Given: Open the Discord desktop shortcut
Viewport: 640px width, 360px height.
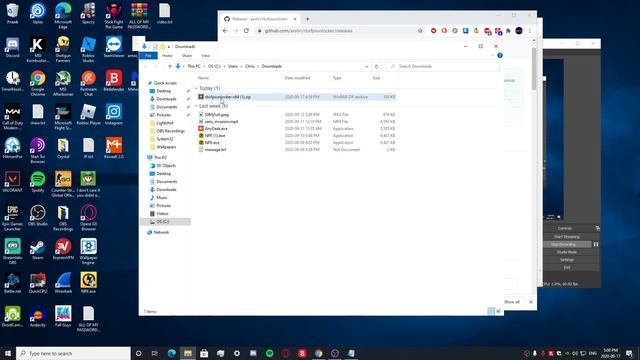Looking at the screenshot, I should coord(12,48).
